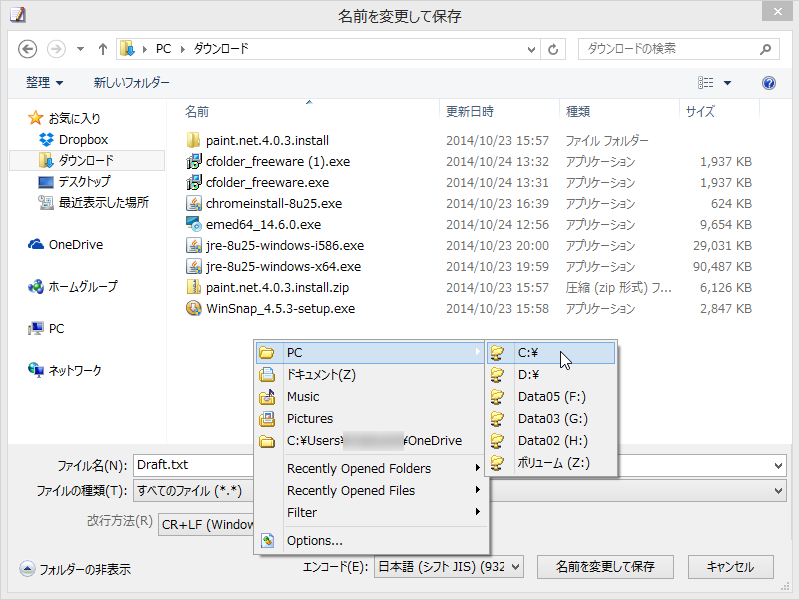The width and height of the screenshot is (800, 600).
Task: Refresh the ダウンロード folder view
Action: point(553,49)
